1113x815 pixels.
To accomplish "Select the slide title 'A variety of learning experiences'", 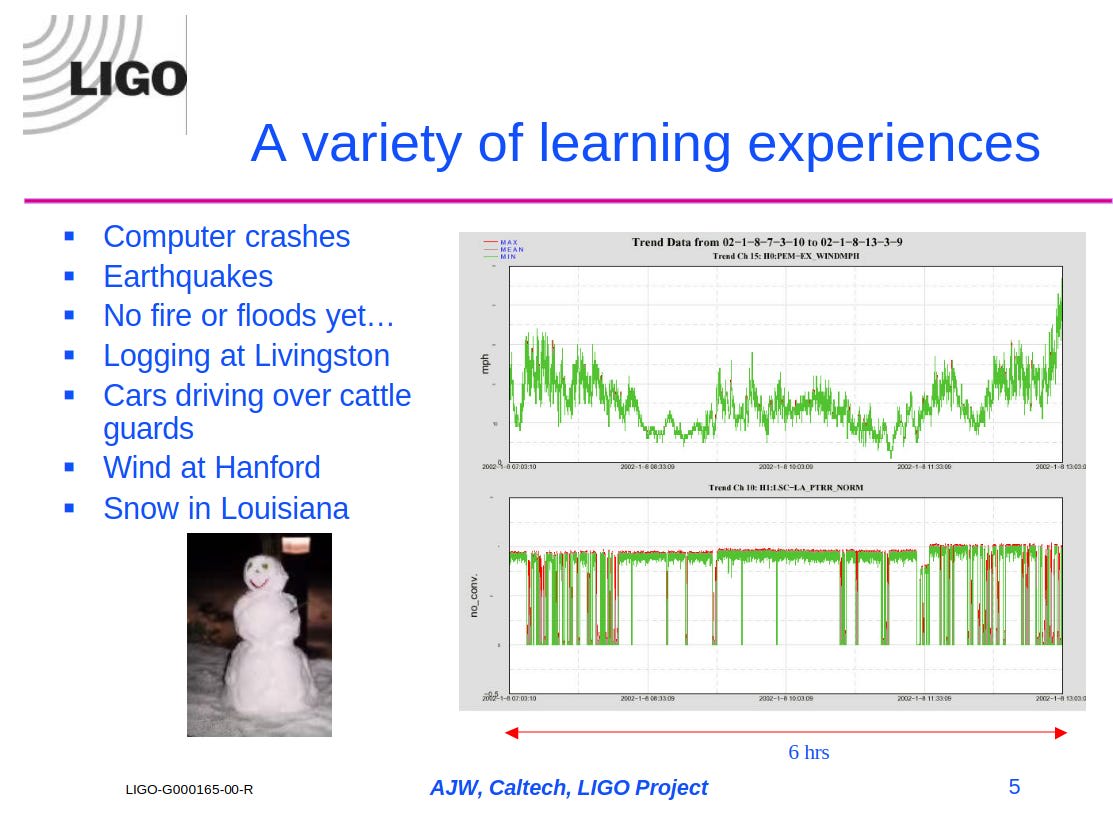I will (645, 144).
